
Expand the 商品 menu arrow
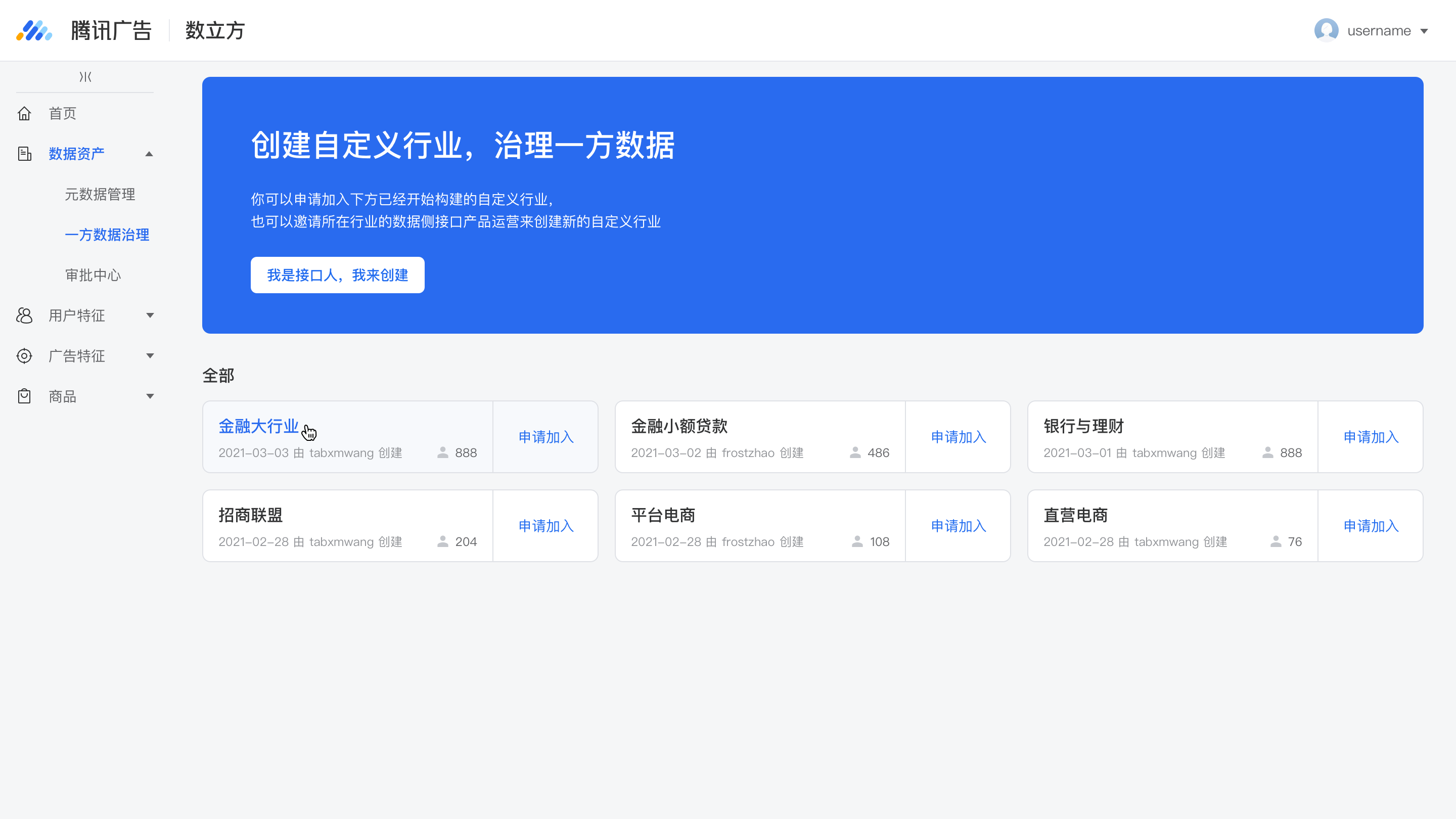tap(150, 396)
